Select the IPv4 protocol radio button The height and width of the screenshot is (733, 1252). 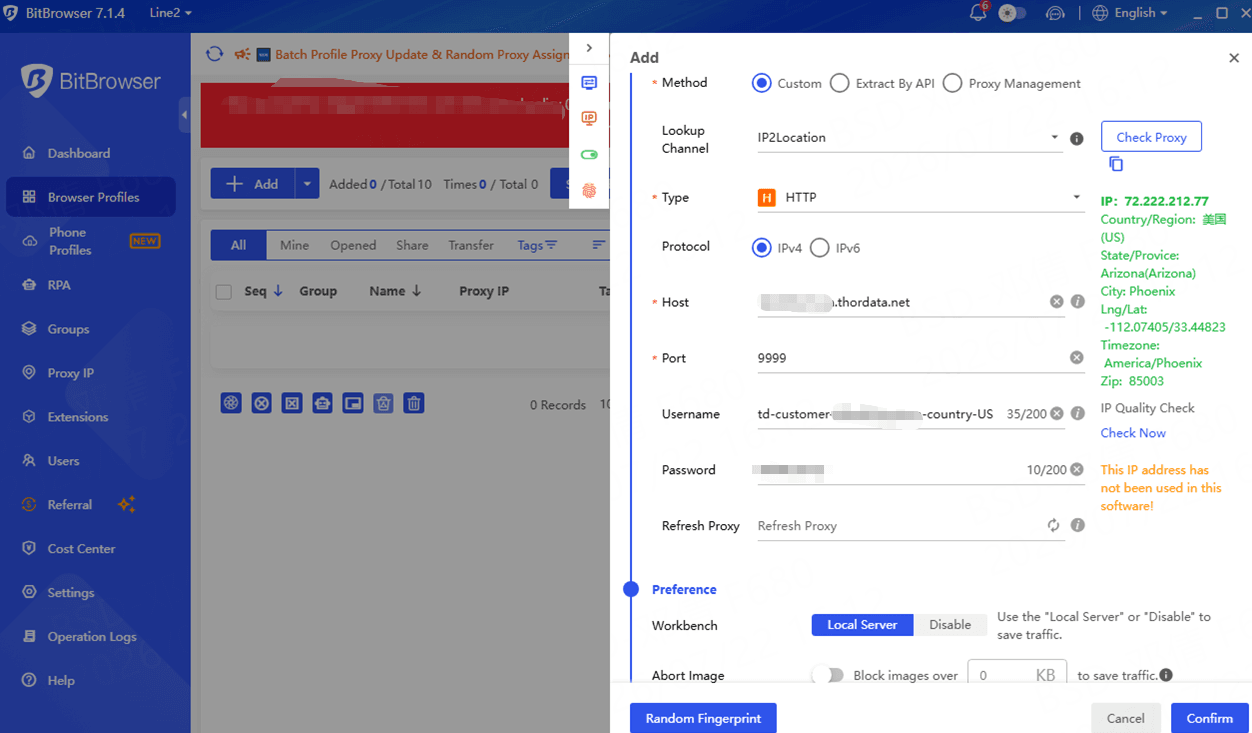point(762,248)
